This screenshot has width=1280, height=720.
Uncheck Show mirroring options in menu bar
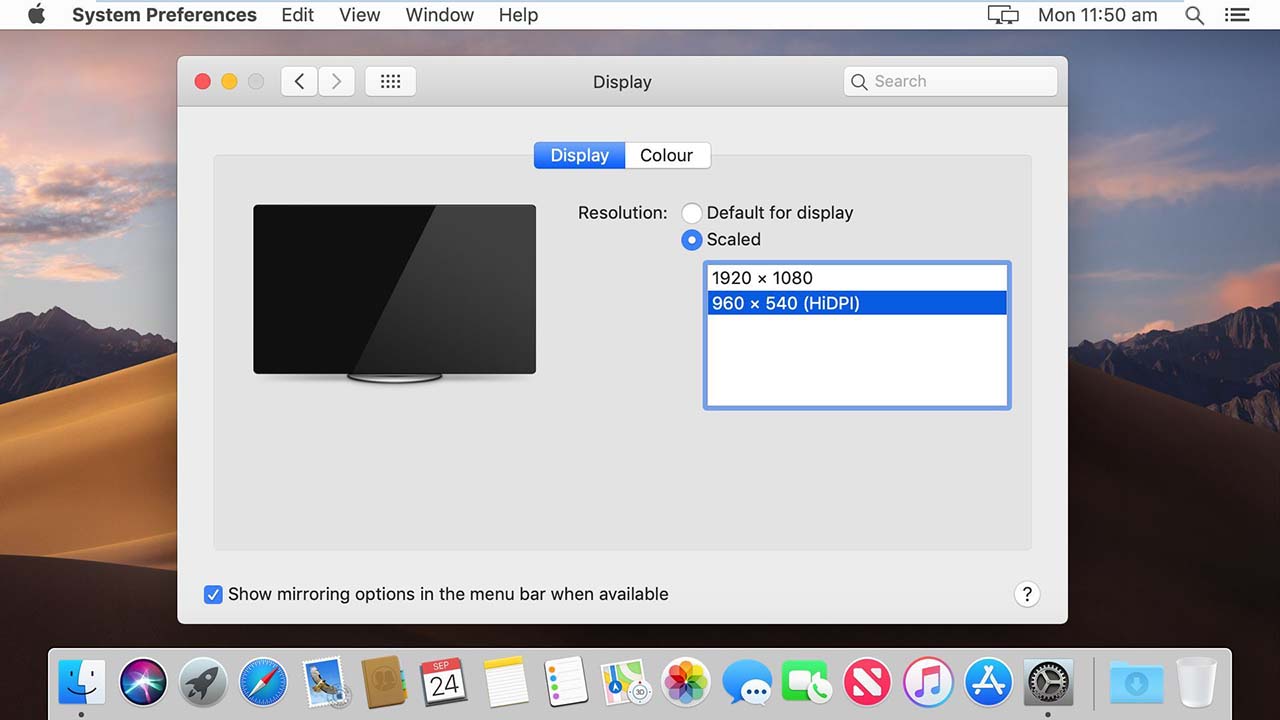coord(213,594)
